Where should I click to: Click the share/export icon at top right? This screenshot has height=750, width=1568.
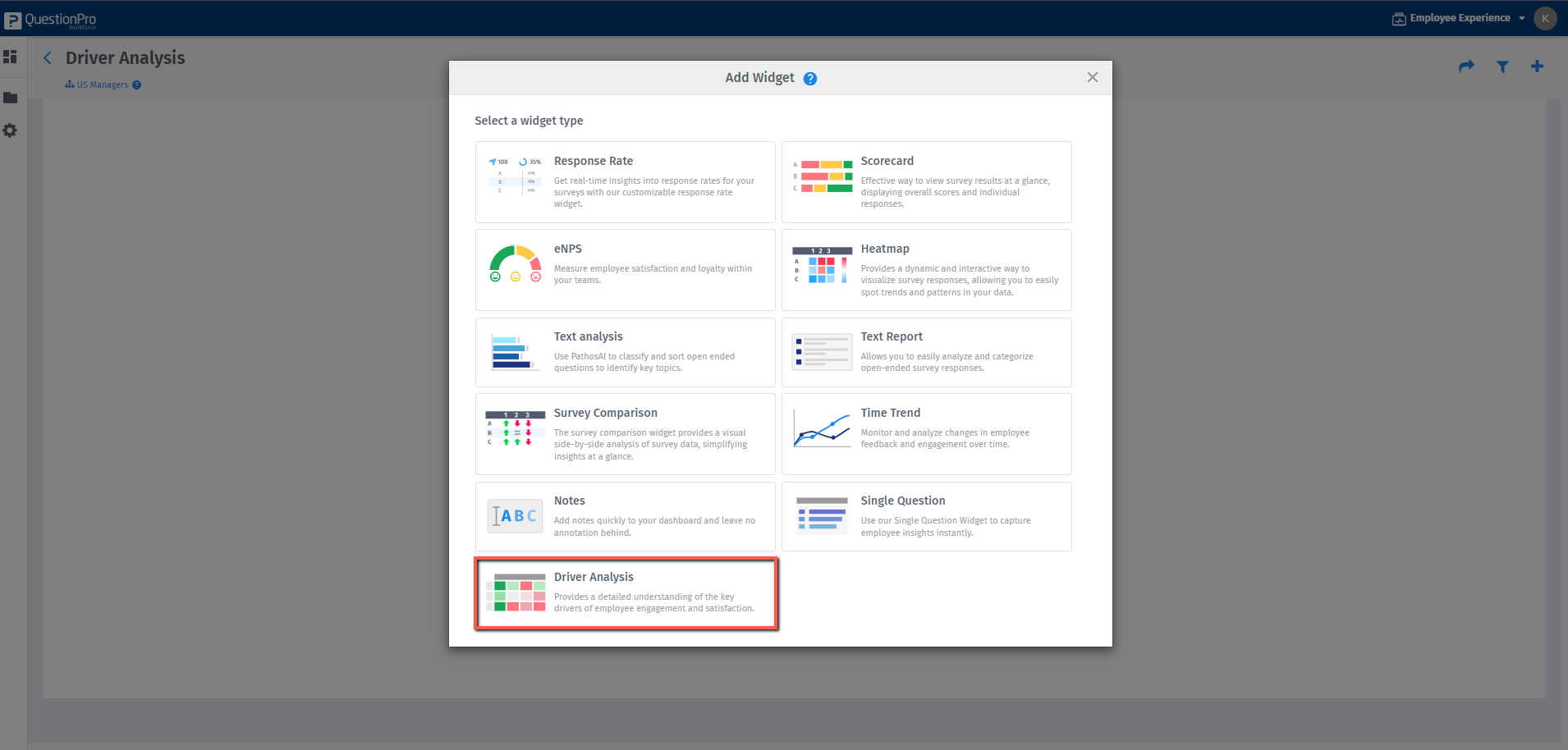(x=1466, y=66)
